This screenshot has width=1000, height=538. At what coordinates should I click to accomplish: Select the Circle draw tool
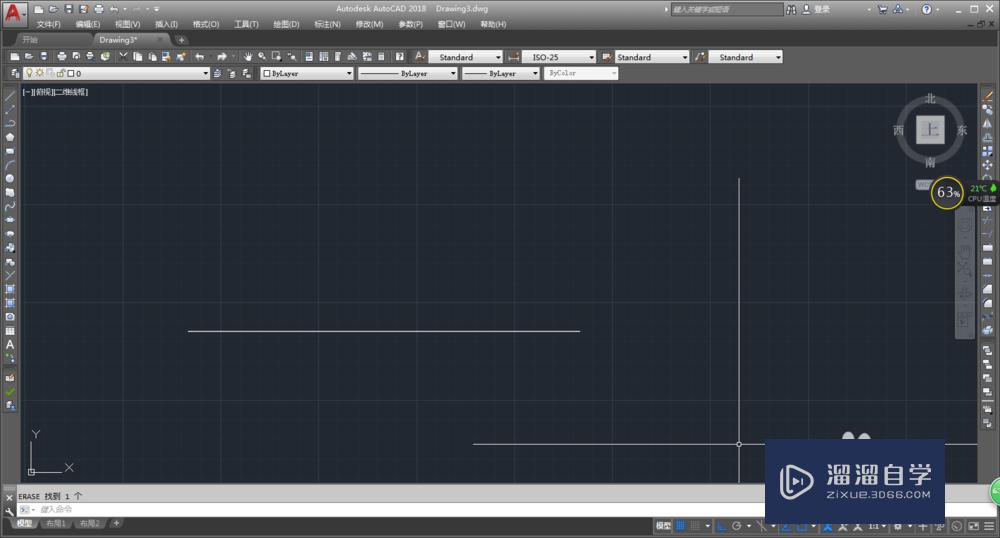point(10,178)
